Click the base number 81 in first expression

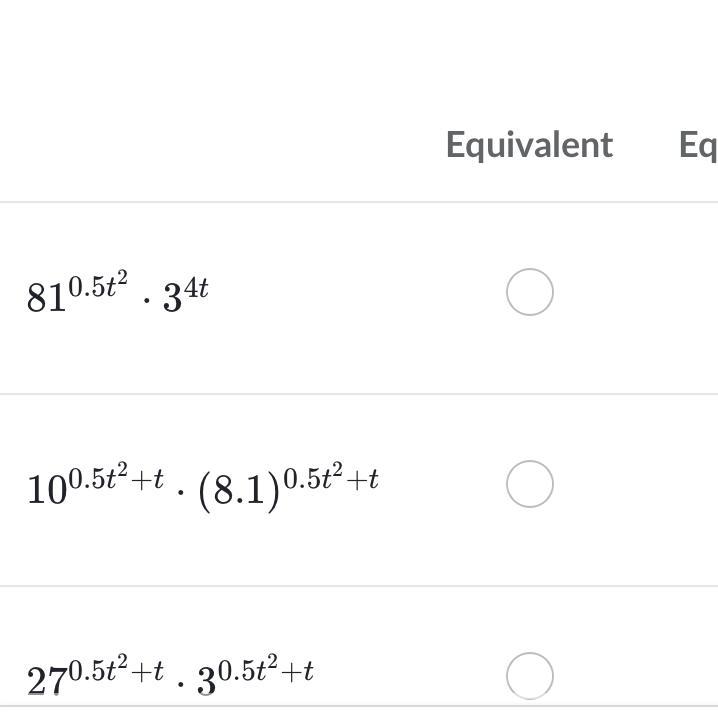tap(46, 299)
